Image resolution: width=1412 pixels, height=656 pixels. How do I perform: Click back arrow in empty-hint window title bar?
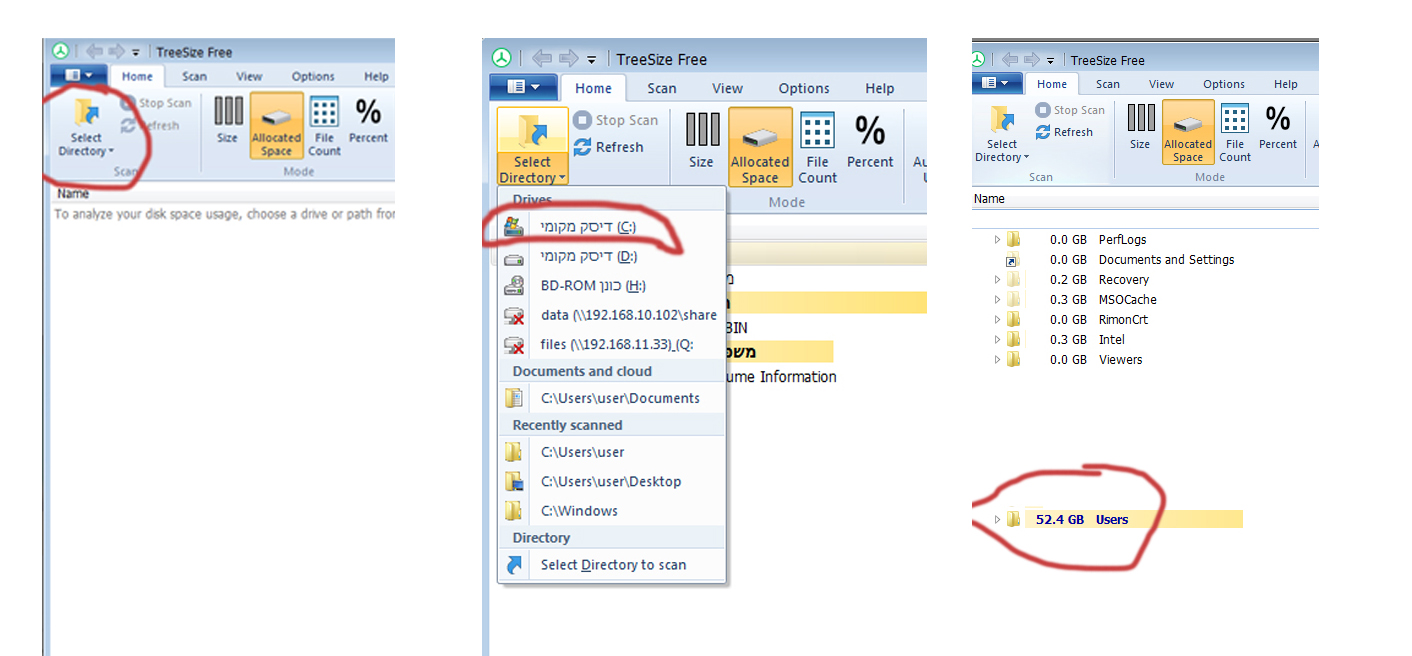tap(94, 51)
